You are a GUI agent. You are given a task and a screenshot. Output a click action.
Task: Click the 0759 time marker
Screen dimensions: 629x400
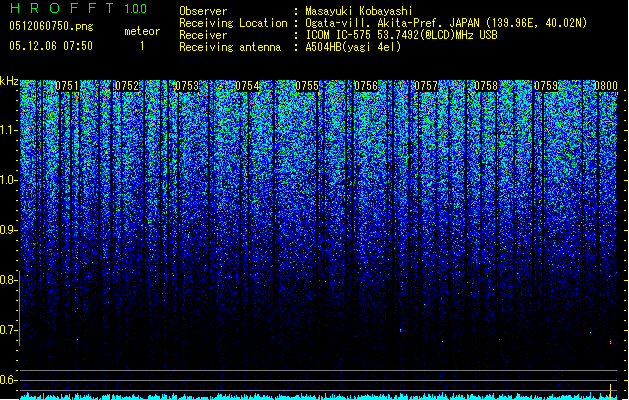[x=546, y=86]
